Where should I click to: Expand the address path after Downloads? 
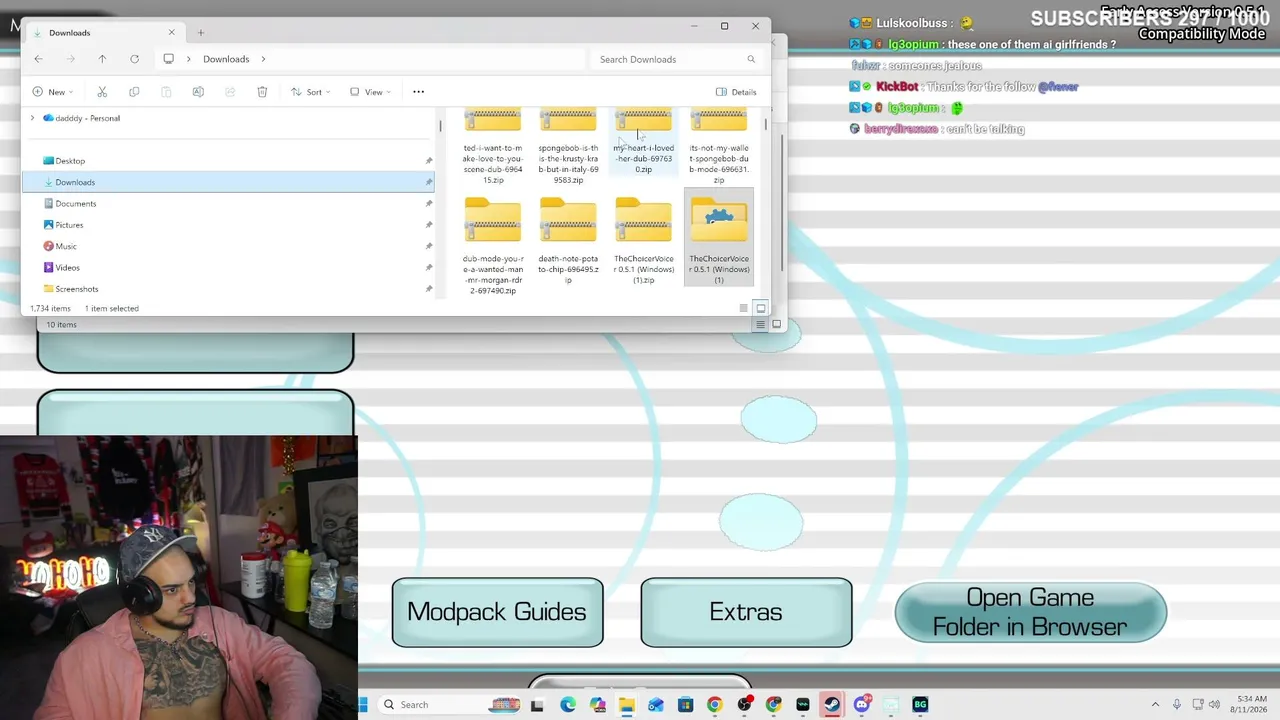263,59
